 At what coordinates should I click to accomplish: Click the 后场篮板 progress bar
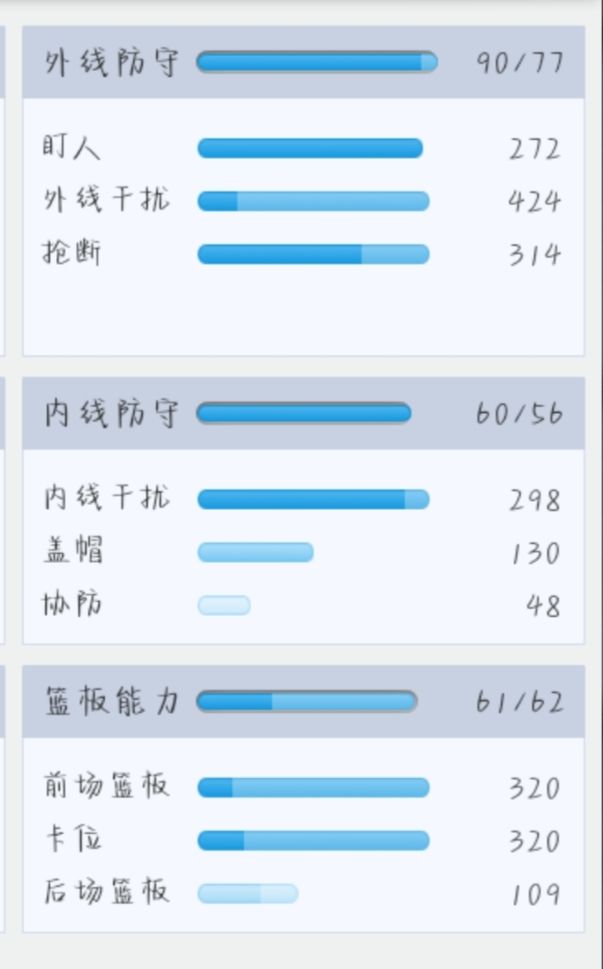tap(248, 893)
